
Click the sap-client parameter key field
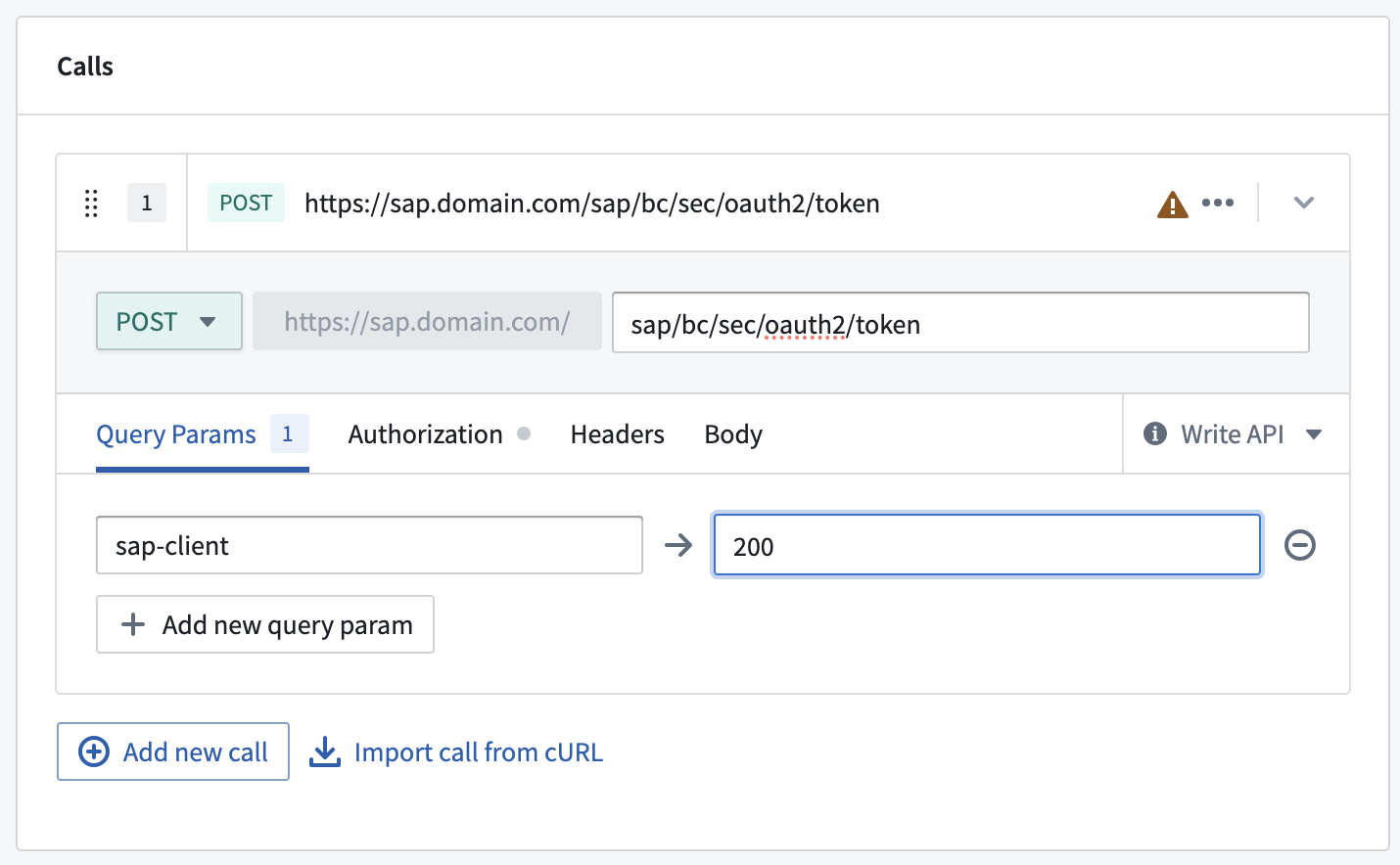[369, 545]
